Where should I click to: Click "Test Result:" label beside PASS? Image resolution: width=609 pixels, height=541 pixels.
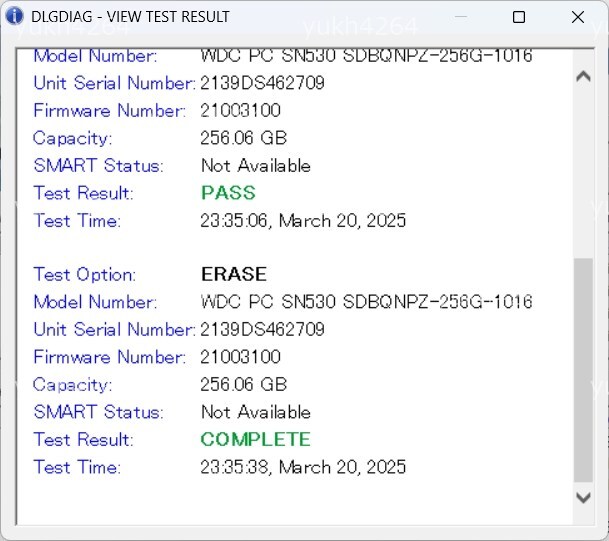pyautogui.click(x=83, y=193)
